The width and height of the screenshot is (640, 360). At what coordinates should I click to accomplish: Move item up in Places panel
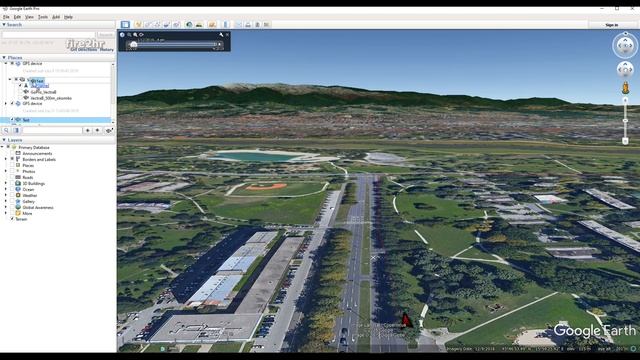pos(87,130)
